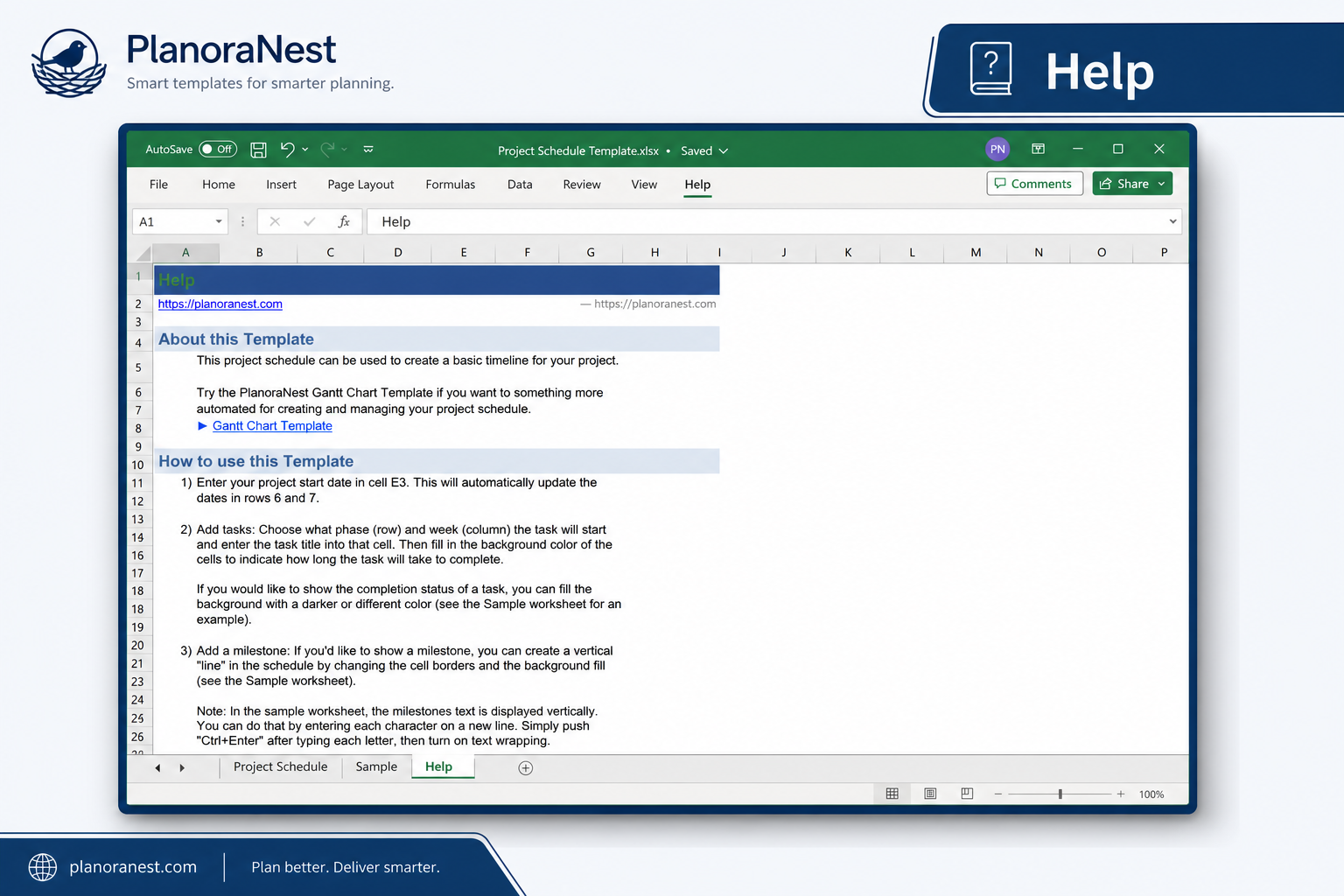Image resolution: width=1344 pixels, height=896 pixels.
Task: Toggle the AutoSave switch
Action: pyautogui.click(x=218, y=149)
